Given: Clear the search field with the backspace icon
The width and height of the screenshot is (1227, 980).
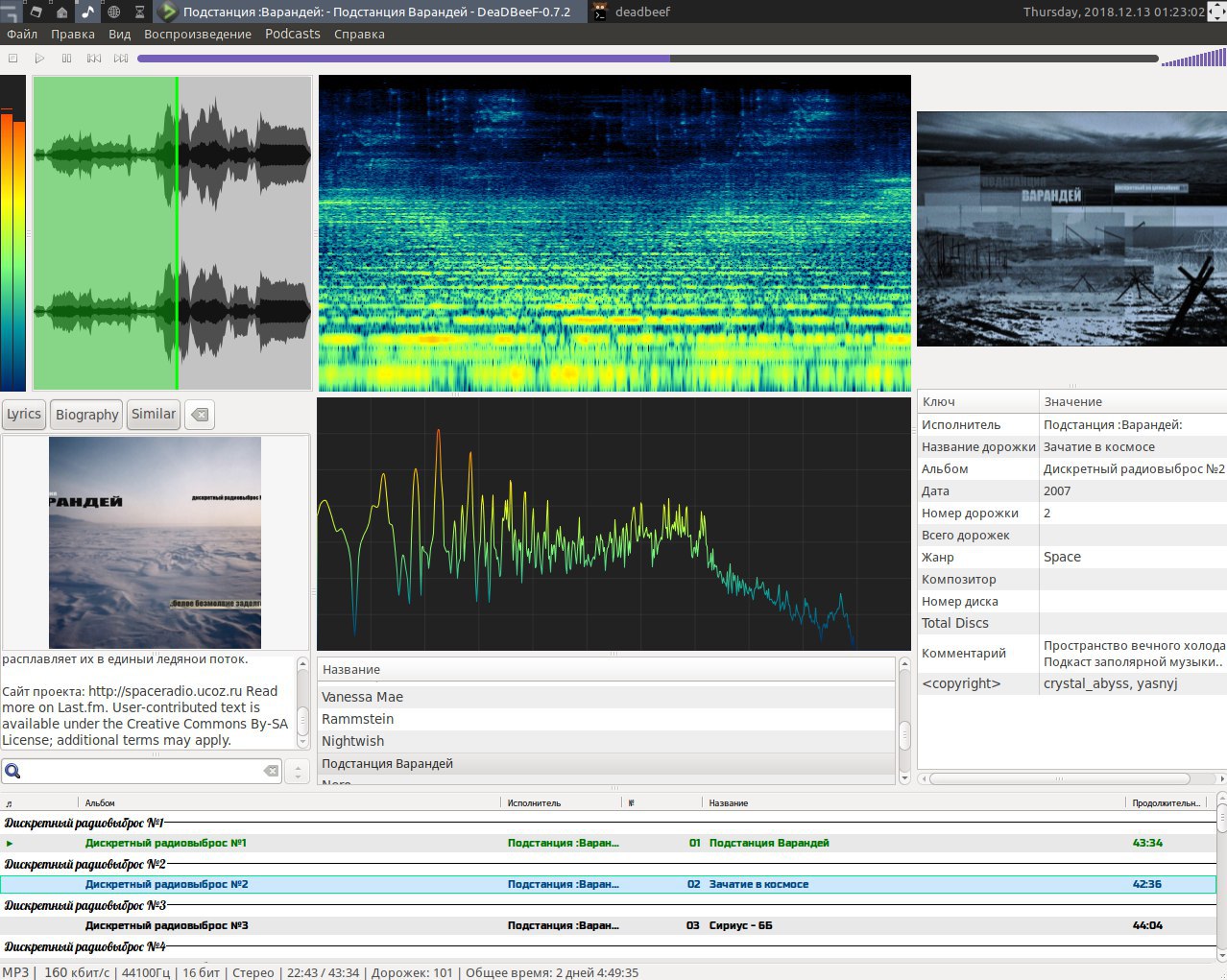Looking at the screenshot, I should (x=271, y=771).
